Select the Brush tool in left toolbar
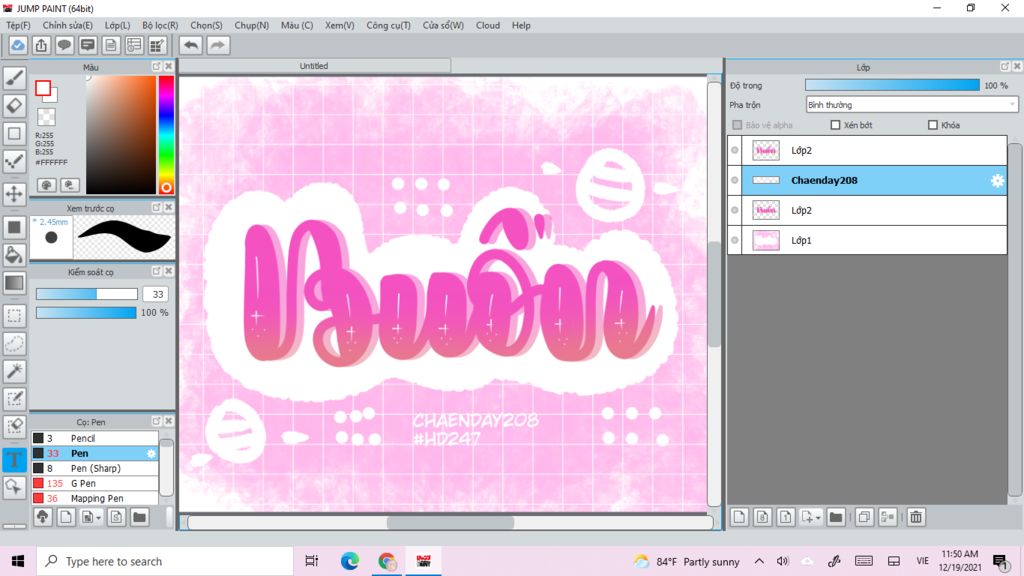 [x=14, y=78]
